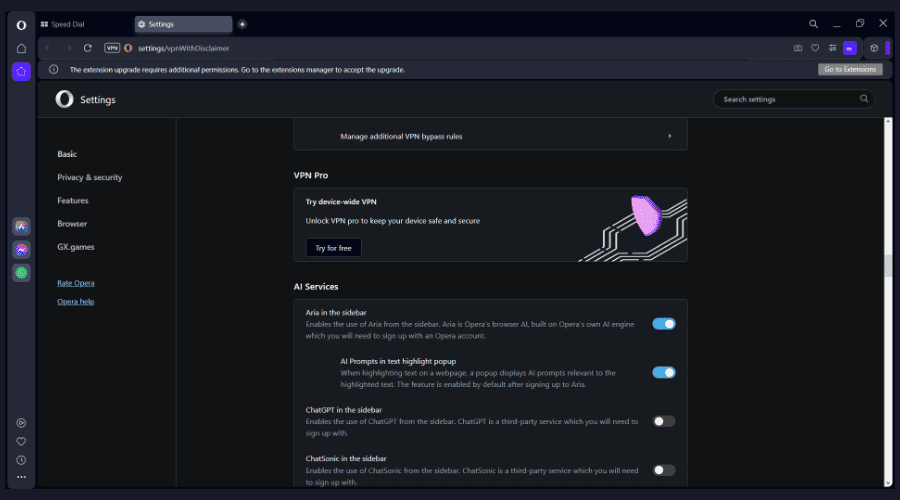Turn off AI Prompts in text highlight popup
The width and height of the screenshot is (900, 500).
pyautogui.click(x=664, y=373)
